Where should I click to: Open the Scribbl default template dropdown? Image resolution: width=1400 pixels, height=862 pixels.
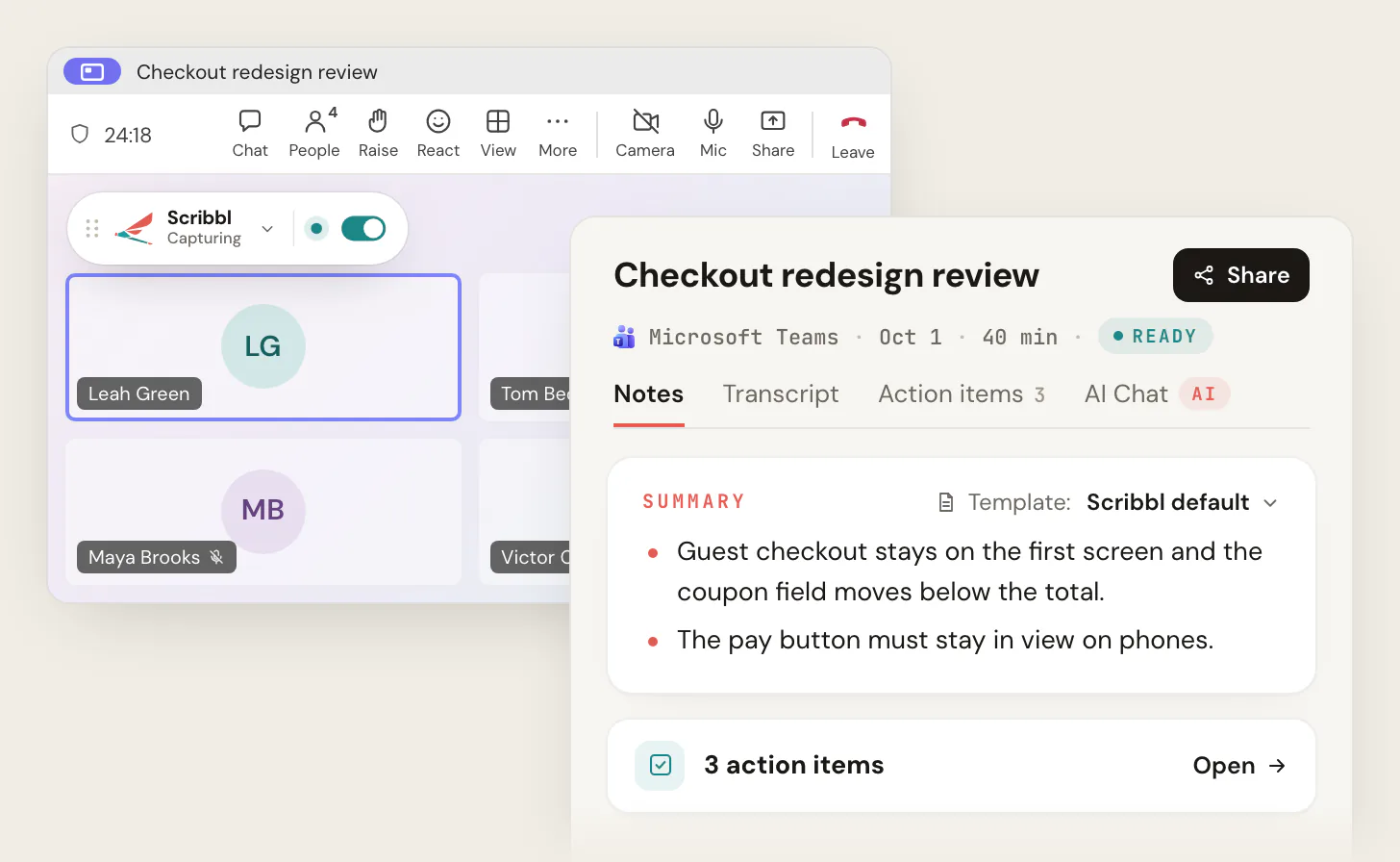click(1182, 502)
